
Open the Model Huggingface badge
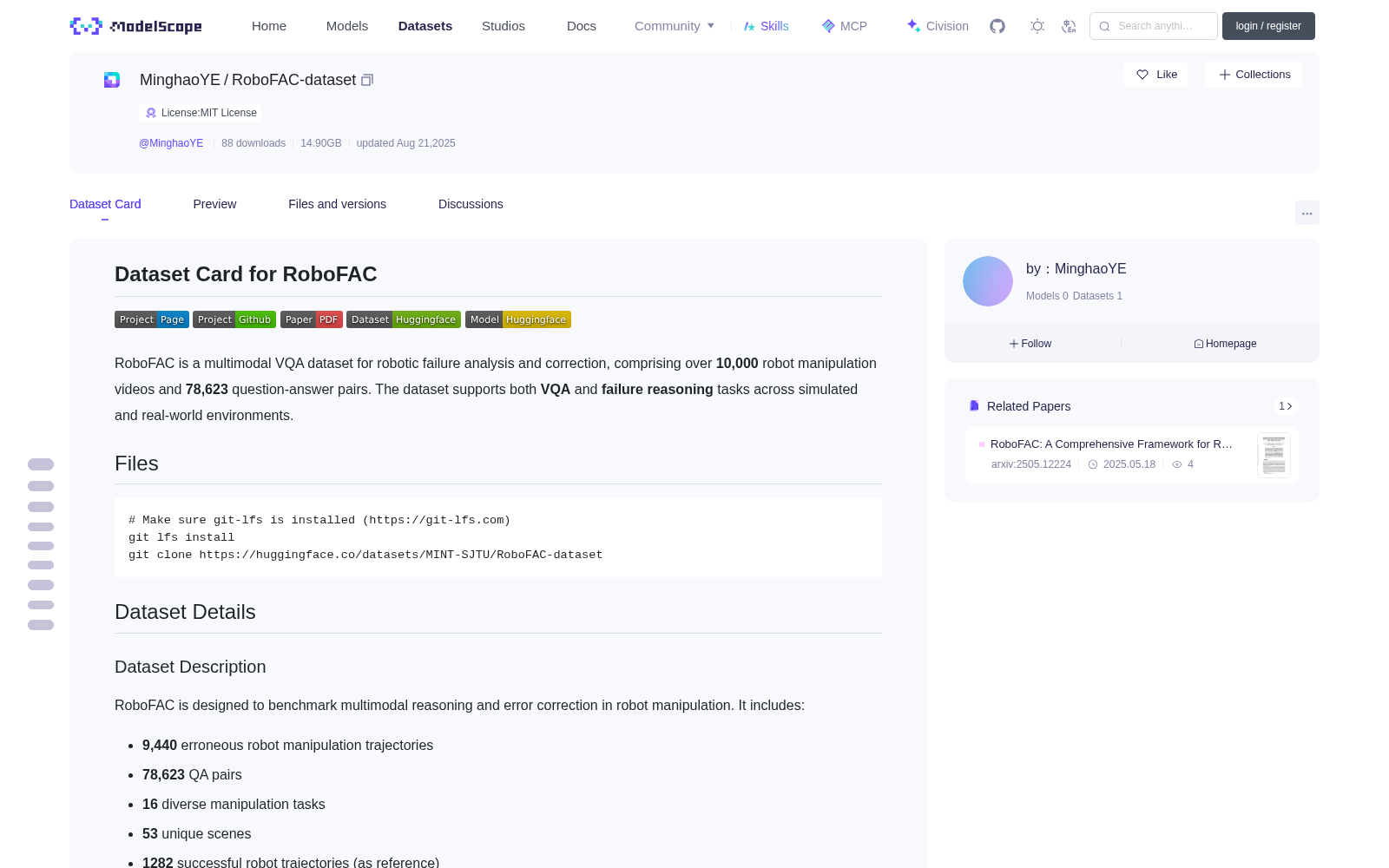518,319
